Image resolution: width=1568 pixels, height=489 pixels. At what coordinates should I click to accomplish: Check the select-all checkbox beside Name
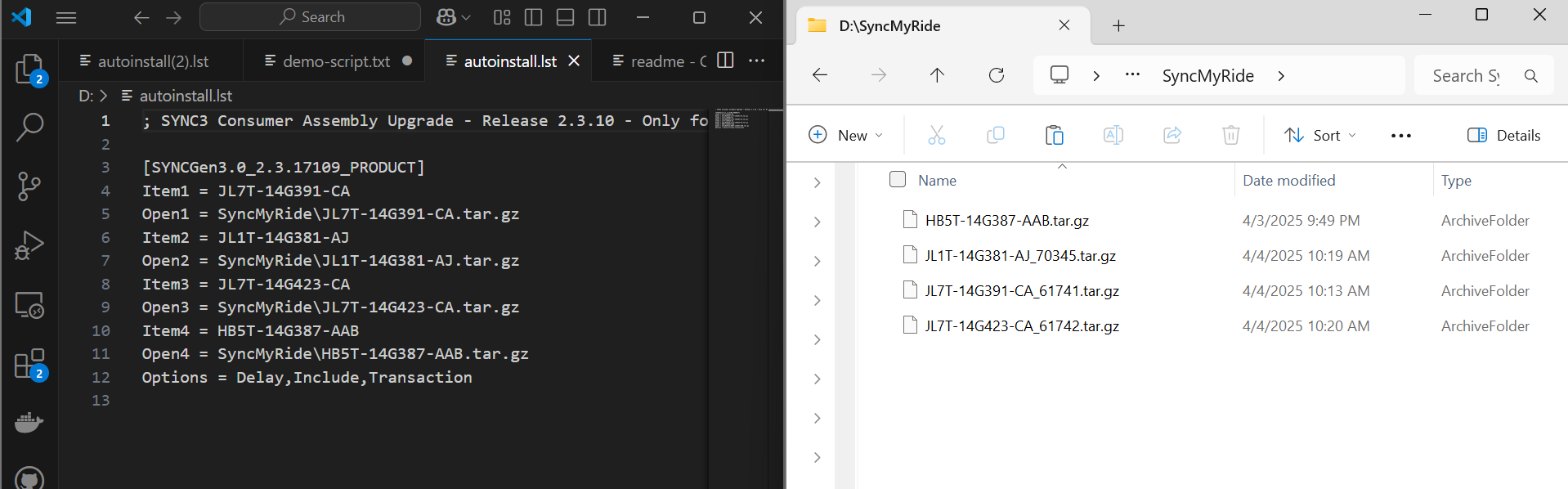coord(898,179)
